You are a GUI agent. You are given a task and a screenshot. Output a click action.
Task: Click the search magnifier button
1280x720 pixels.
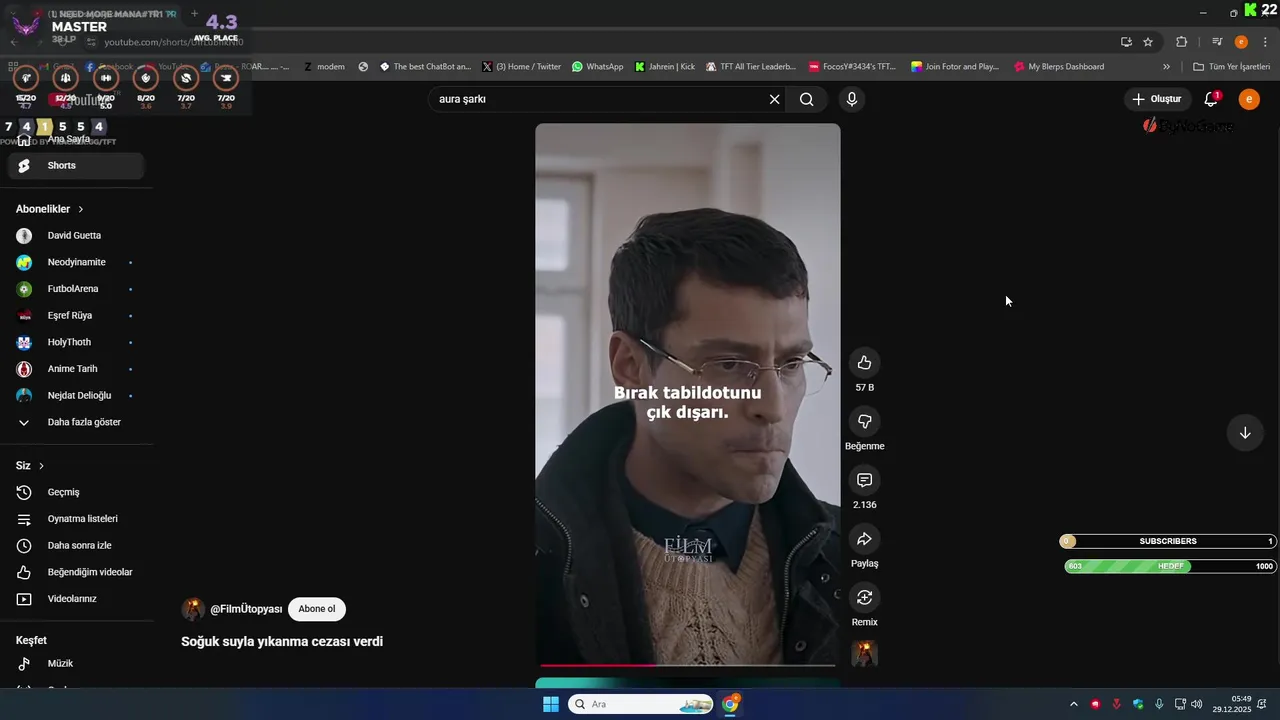click(x=806, y=99)
